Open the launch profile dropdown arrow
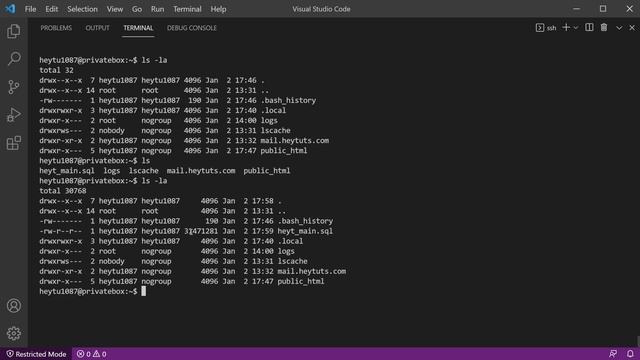 pos(576,28)
